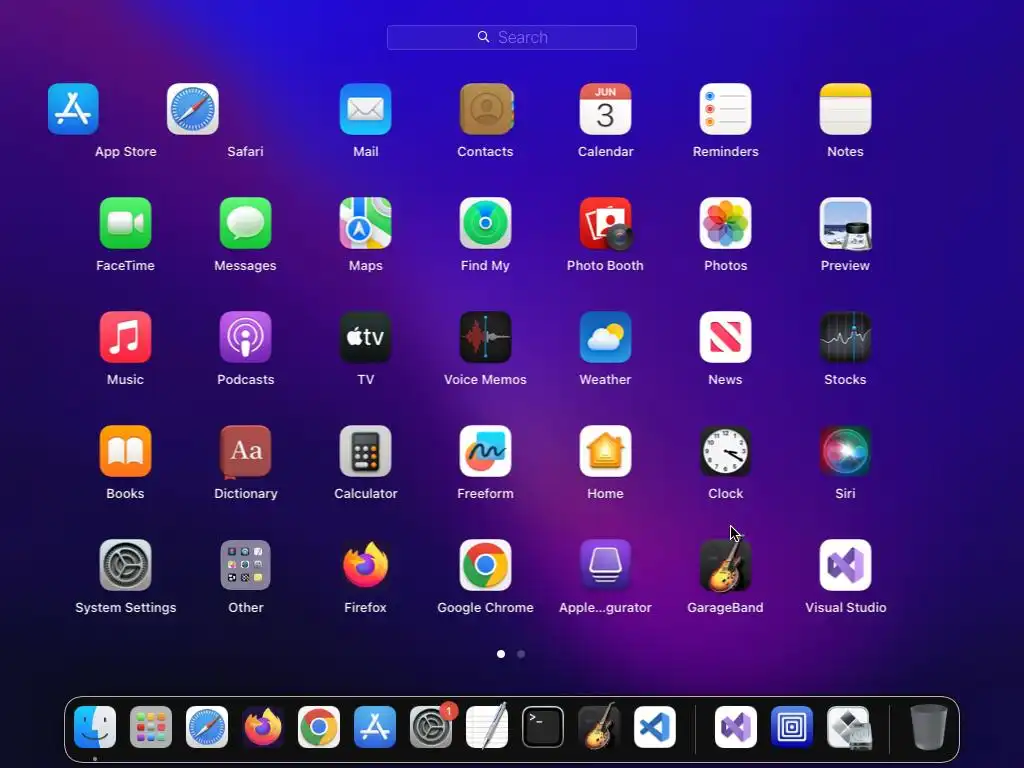Open the Contacts app
This screenshot has height=768, width=1024.
[485, 109]
